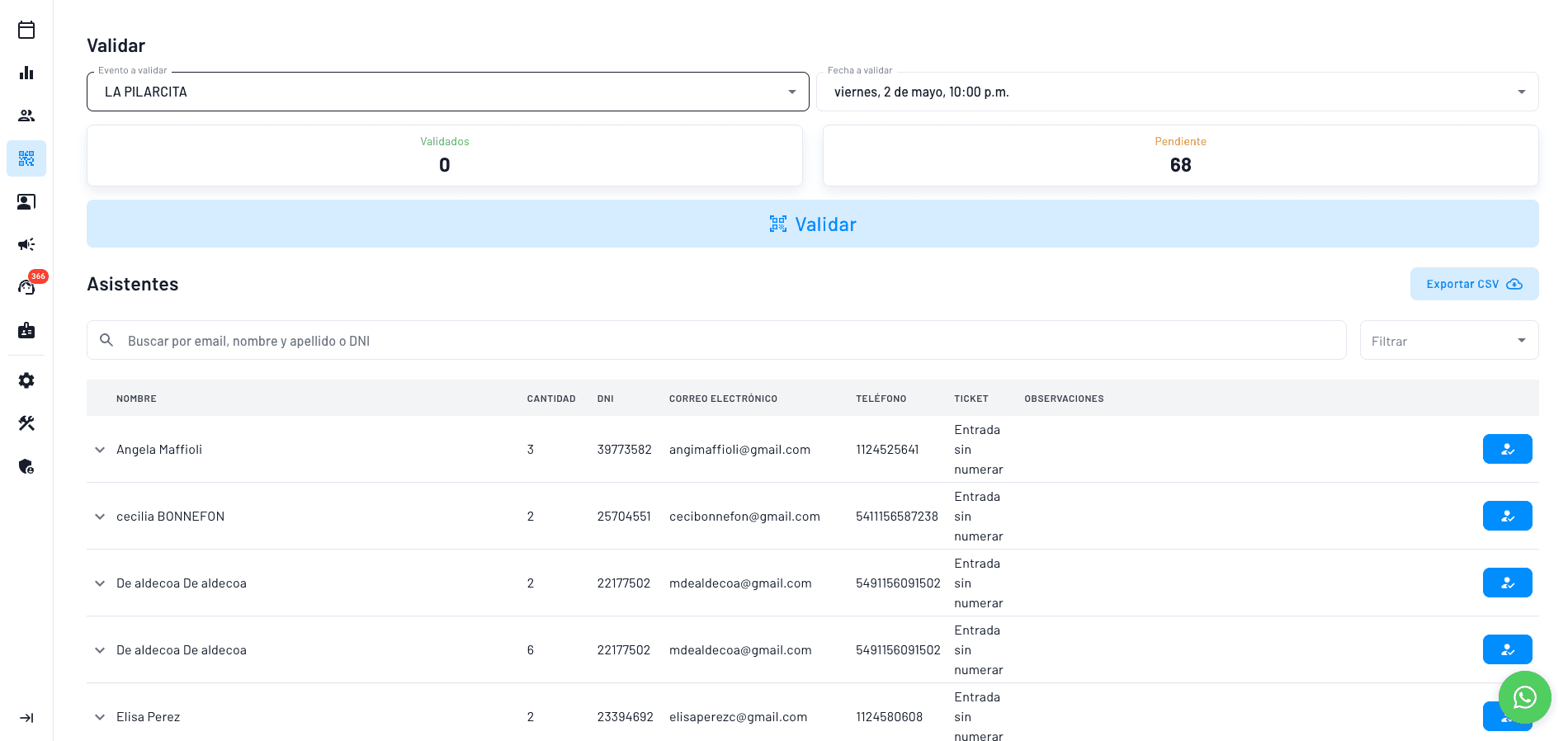Click the search magnifier icon

106,340
